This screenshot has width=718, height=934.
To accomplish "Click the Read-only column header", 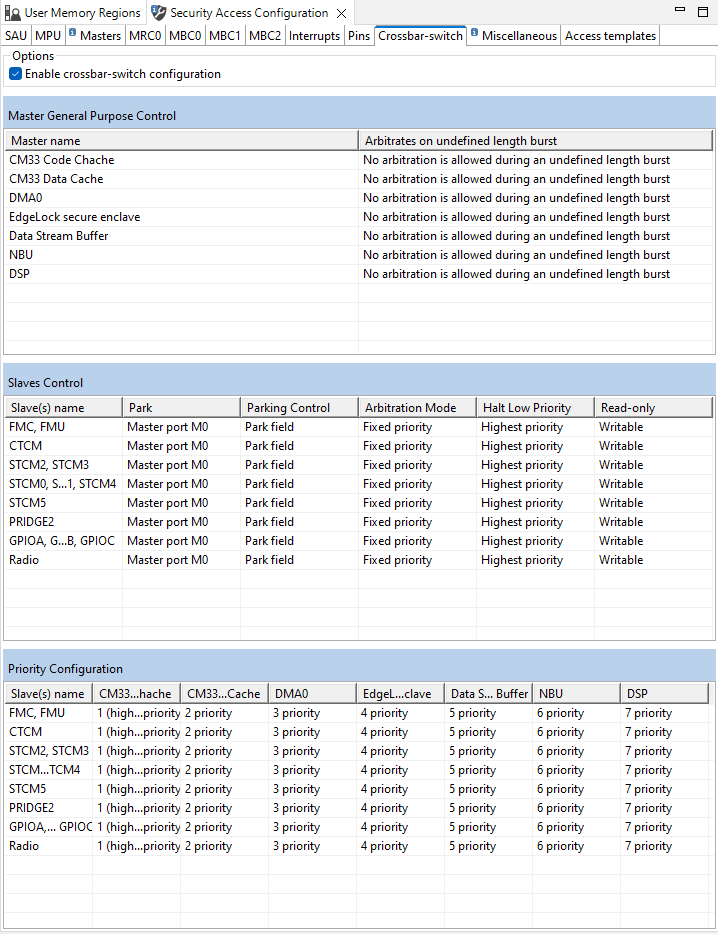I will coord(653,407).
